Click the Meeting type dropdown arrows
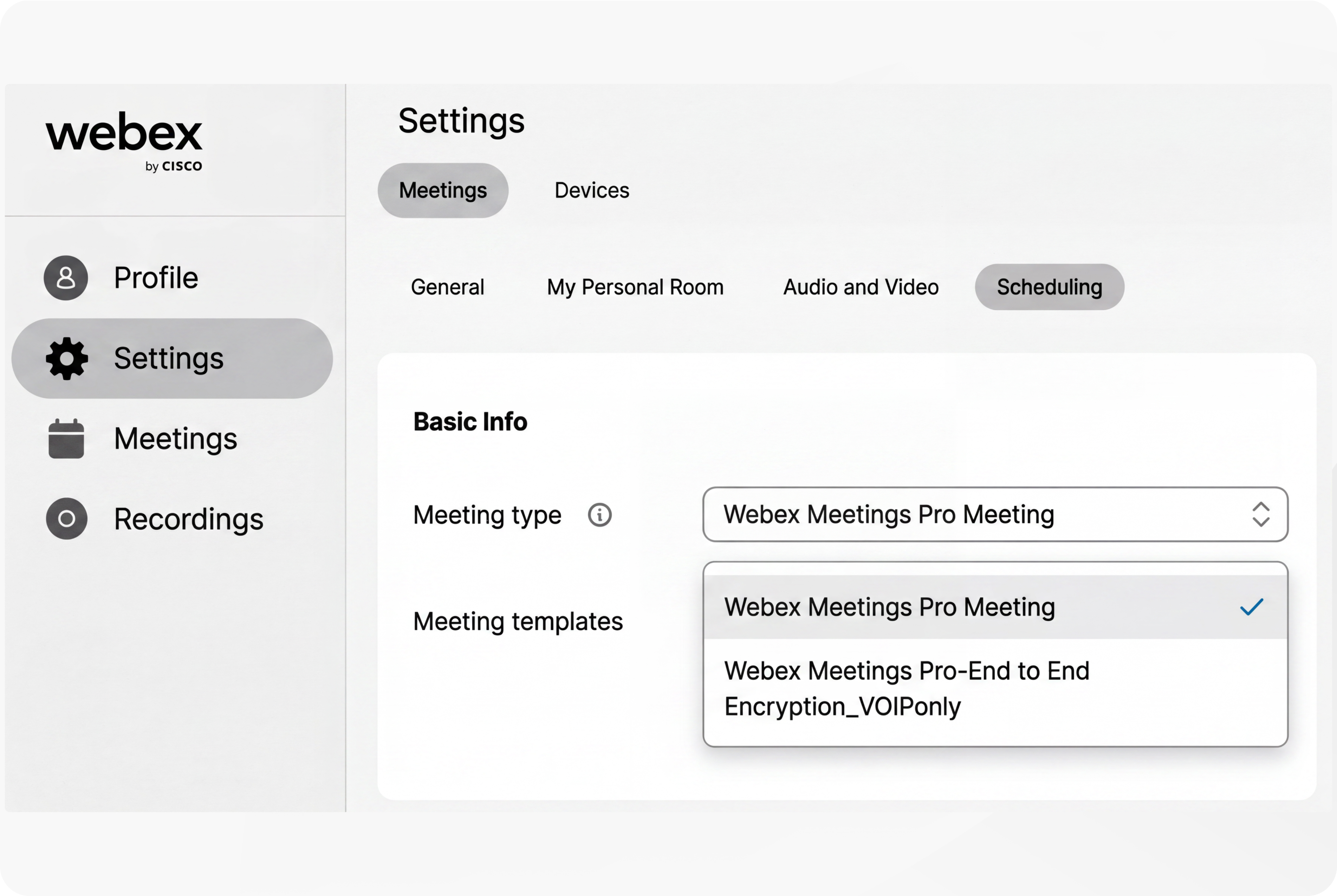Screen dimensions: 1337x896 coord(1261,514)
